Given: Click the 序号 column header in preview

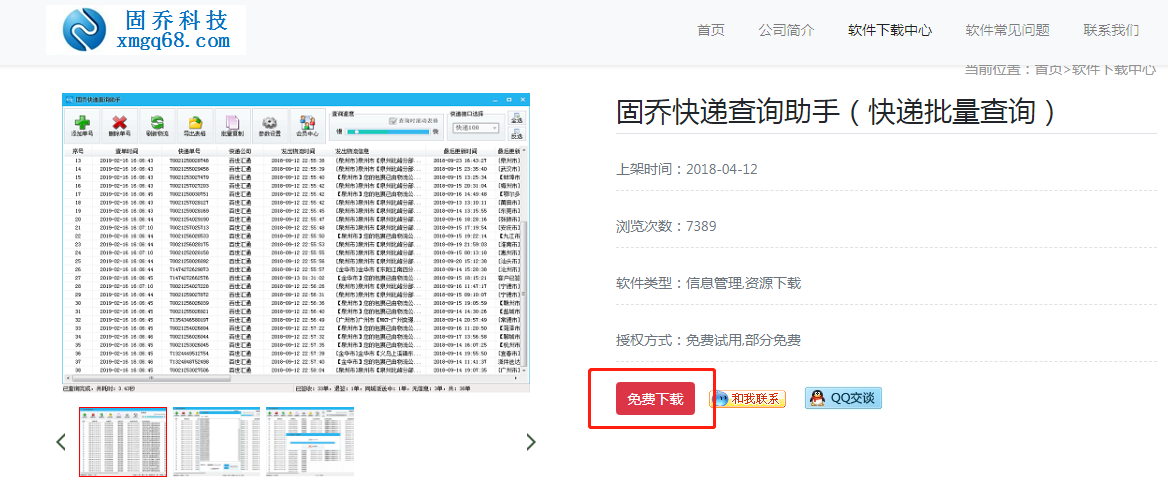Looking at the screenshot, I should 77,151.
